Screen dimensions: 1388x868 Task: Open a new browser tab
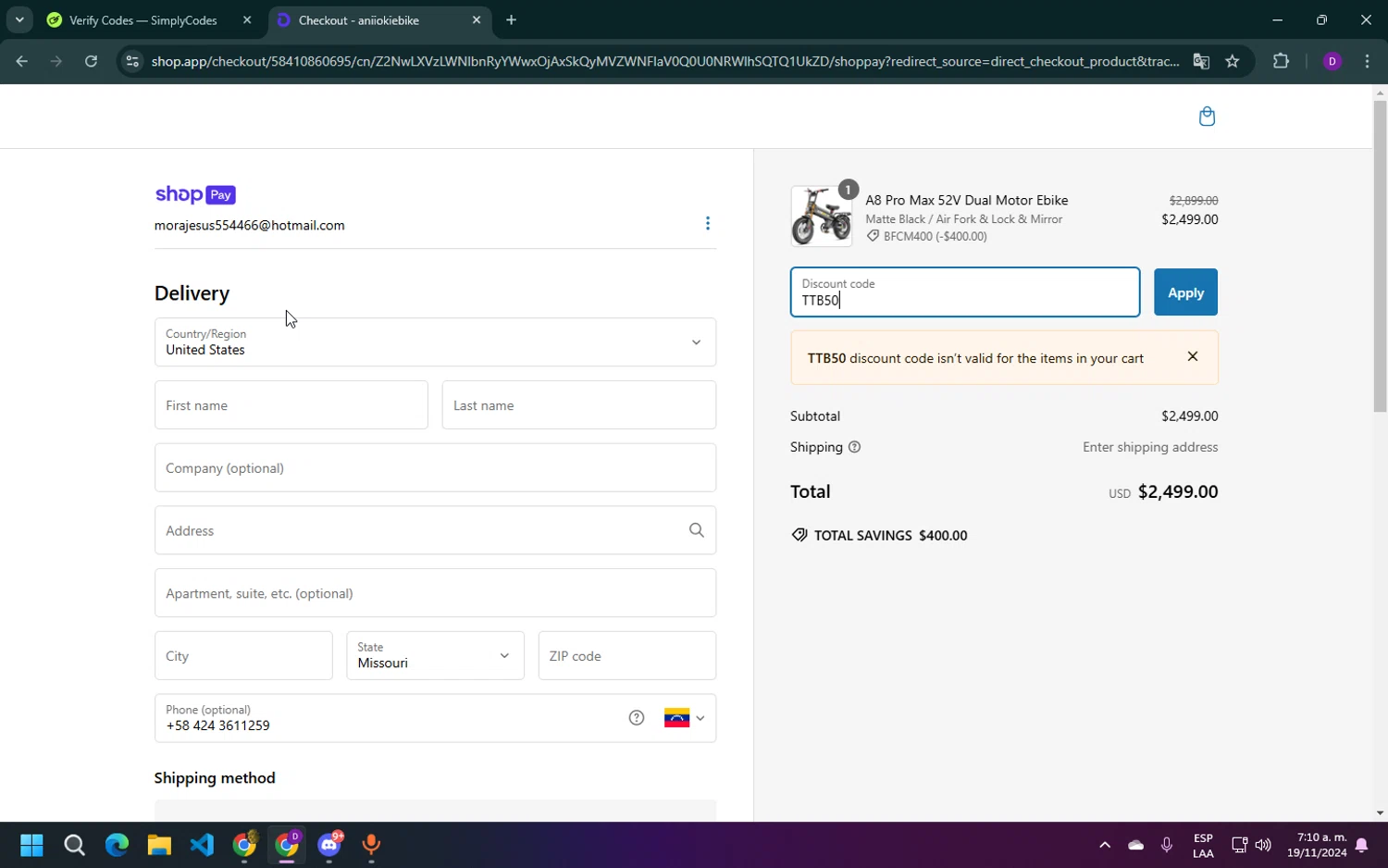[x=511, y=20]
